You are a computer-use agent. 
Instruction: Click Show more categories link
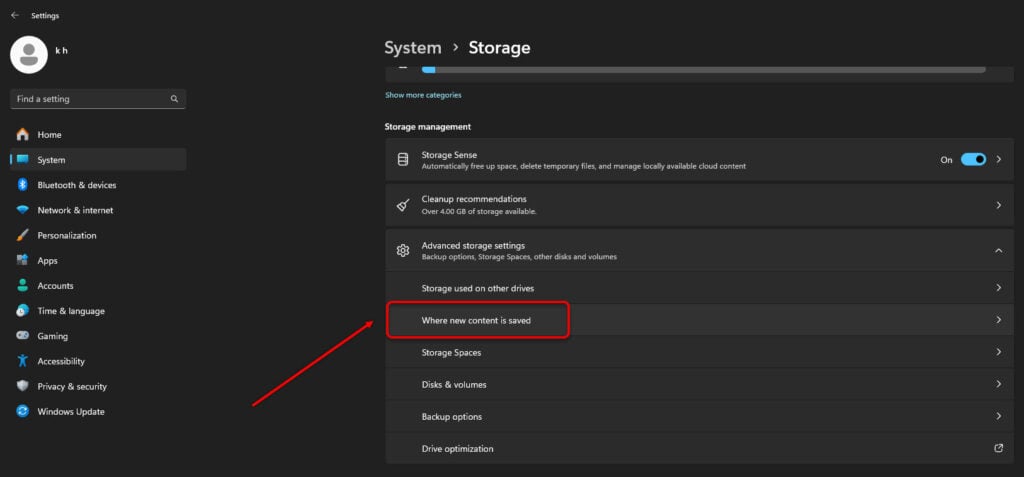423,95
